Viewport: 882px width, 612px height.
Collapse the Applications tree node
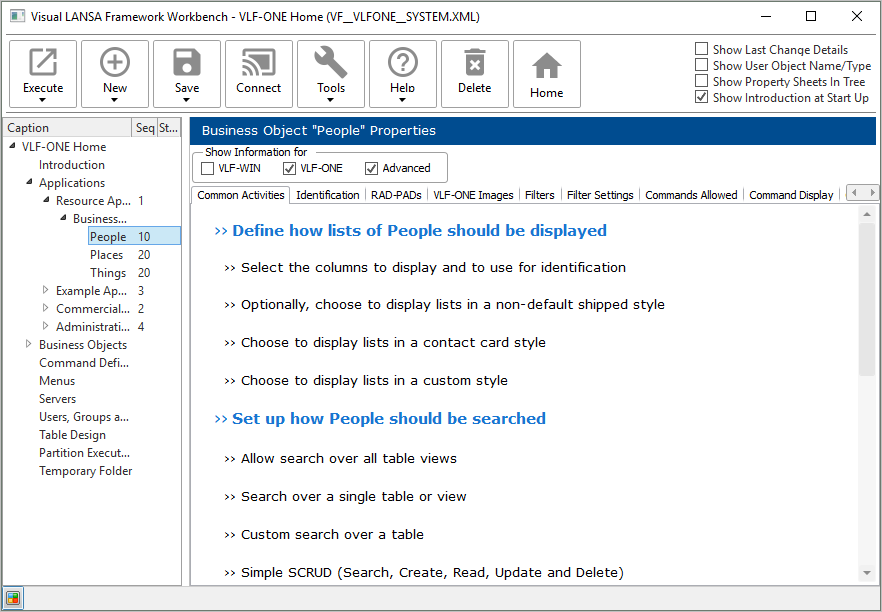click(x=29, y=183)
